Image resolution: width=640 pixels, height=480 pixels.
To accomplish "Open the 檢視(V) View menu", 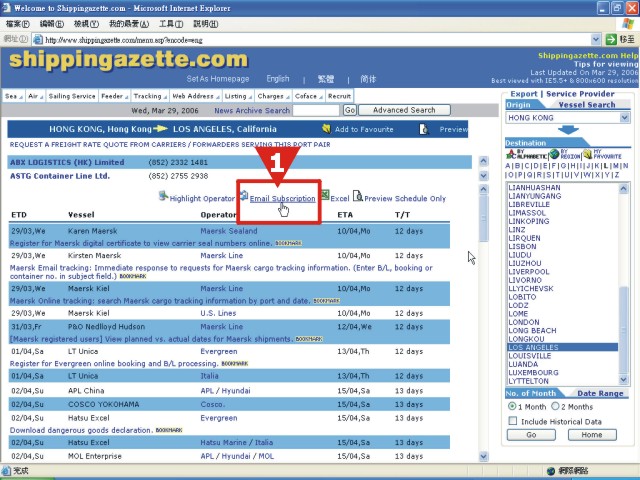I will pos(86,24).
